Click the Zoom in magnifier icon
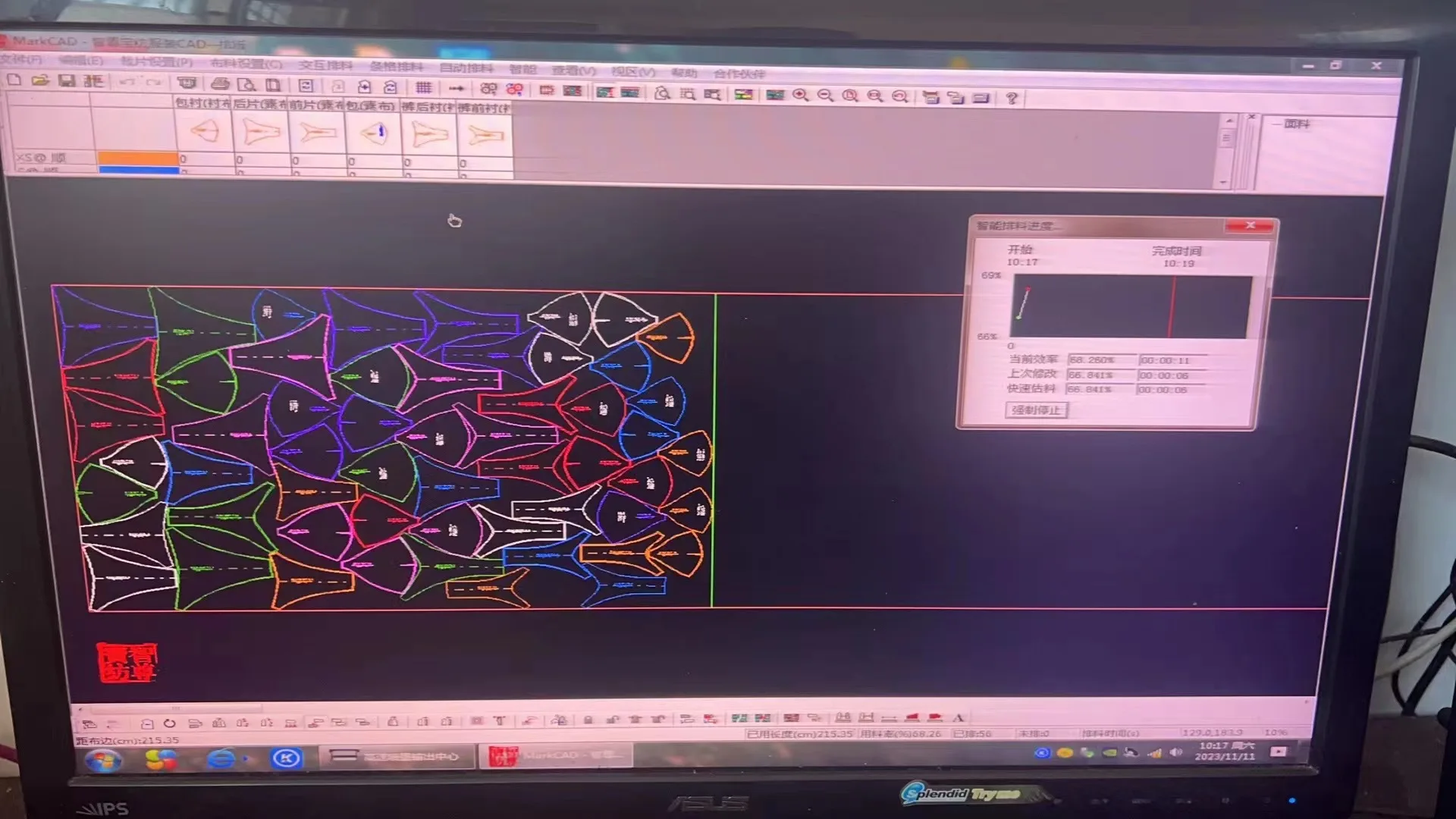 (800, 95)
